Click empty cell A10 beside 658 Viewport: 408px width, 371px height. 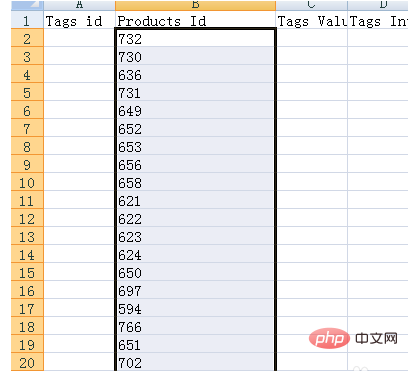click(79, 183)
